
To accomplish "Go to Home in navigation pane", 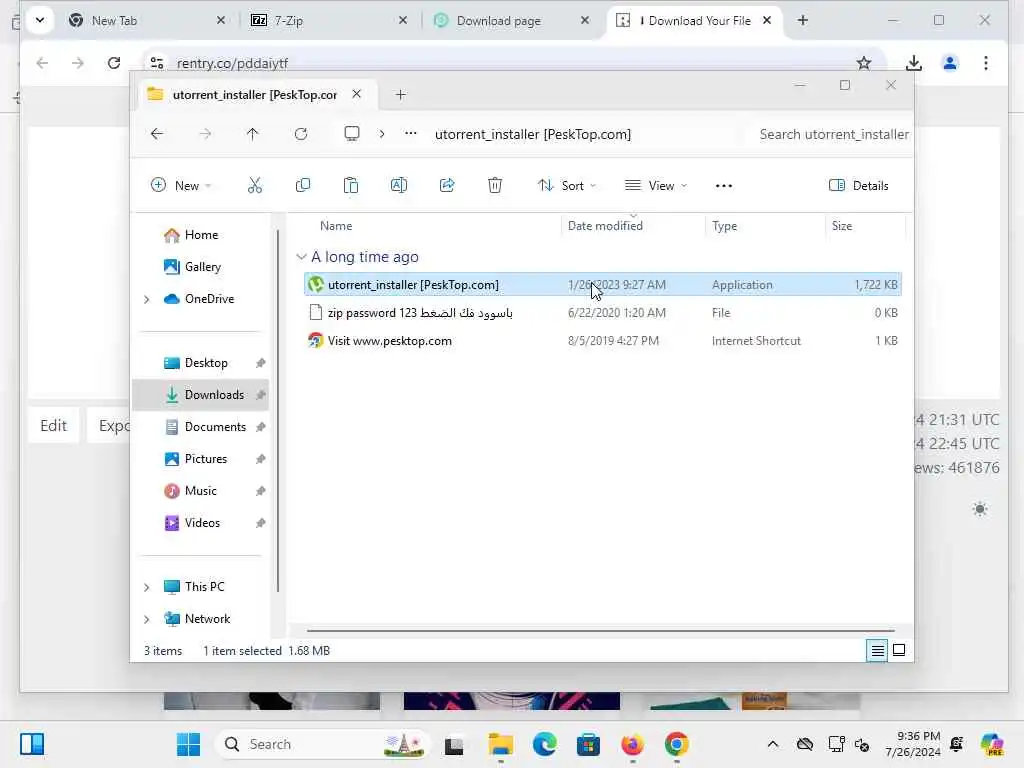I will coord(201,235).
